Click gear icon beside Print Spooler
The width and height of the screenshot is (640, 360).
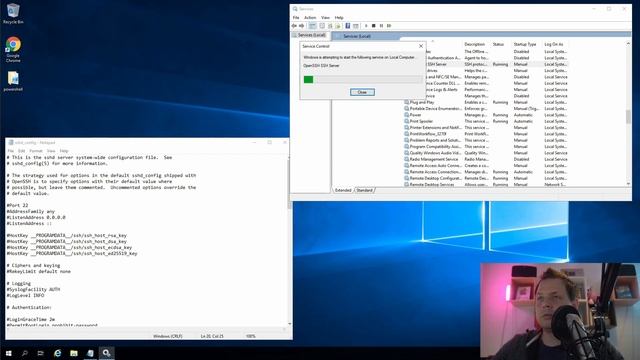(x=407, y=121)
